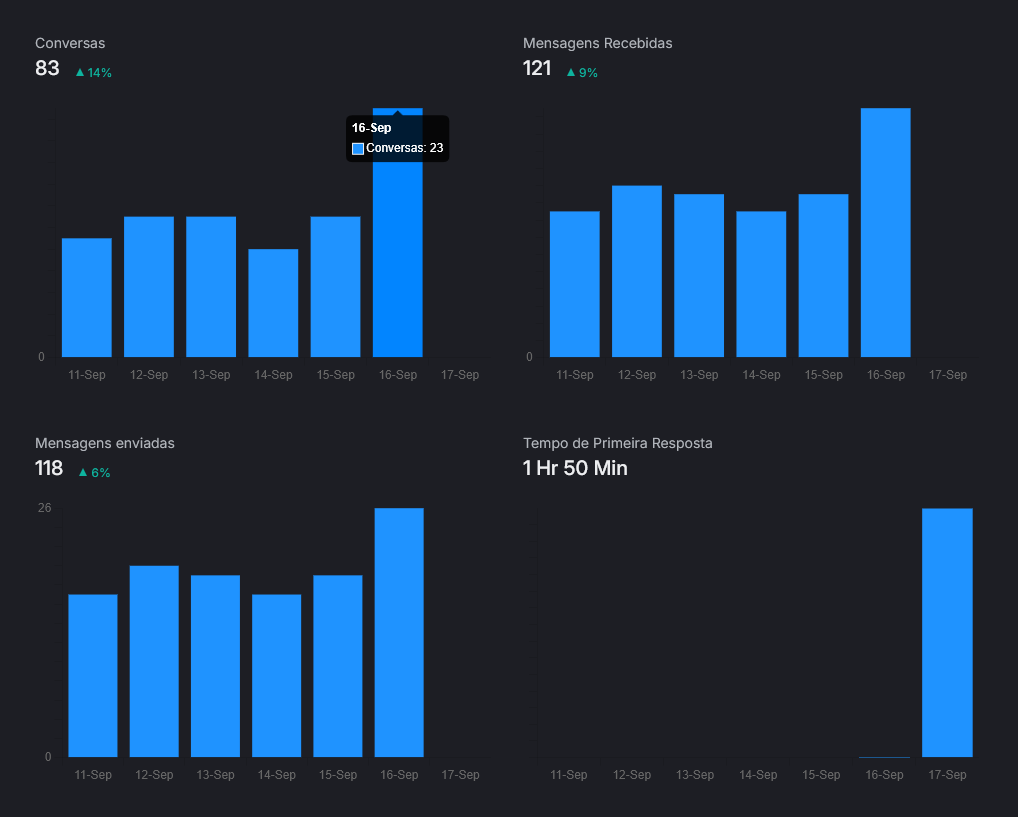Viewport: 1018px width, 817px height.
Task: Click the 6% increase indicator
Action: tap(94, 473)
